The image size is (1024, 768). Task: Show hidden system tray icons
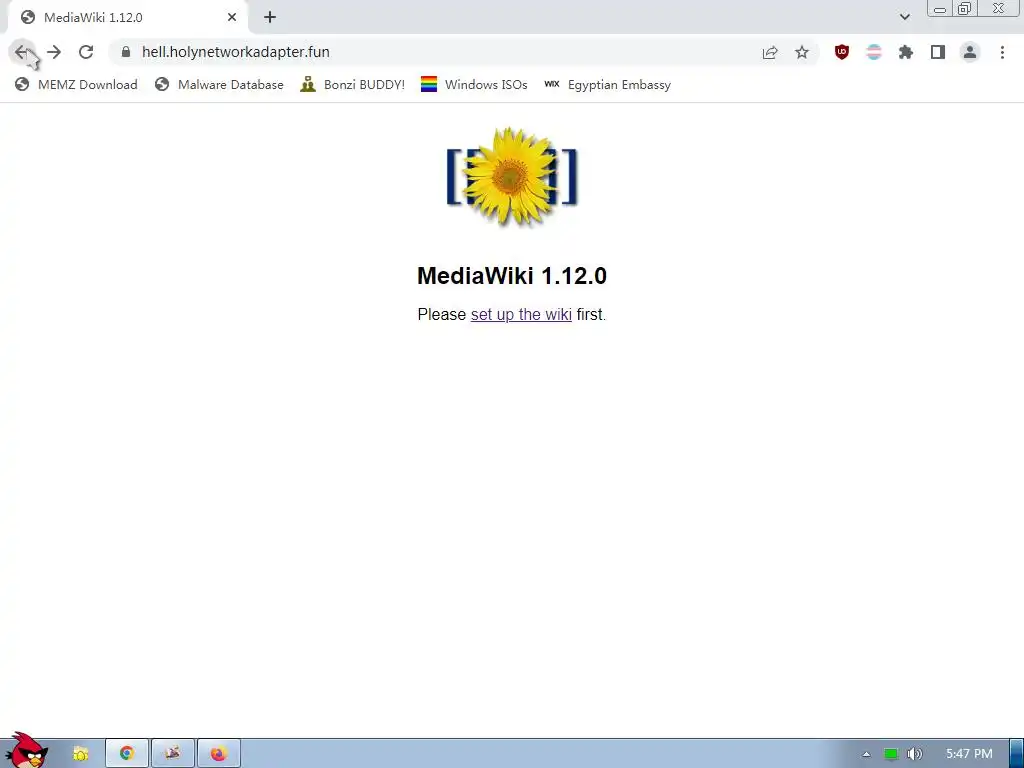(866, 754)
